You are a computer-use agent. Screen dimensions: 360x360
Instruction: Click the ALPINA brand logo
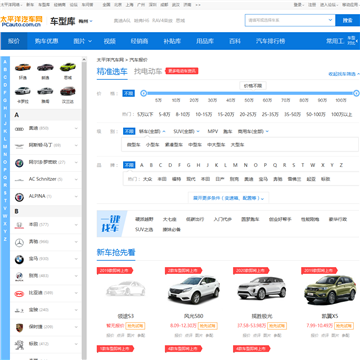pos(19,197)
